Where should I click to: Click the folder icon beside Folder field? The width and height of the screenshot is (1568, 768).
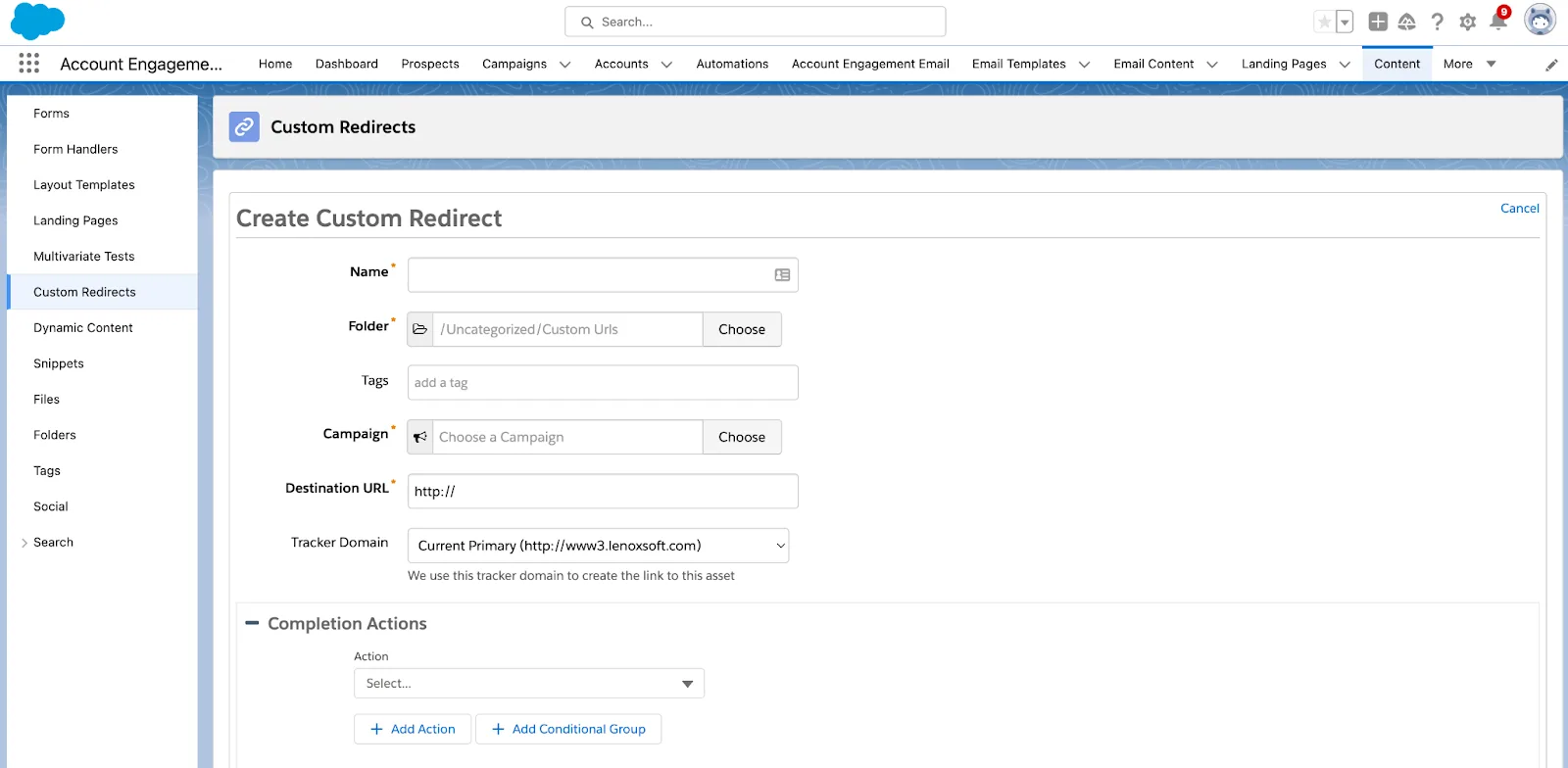(420, 329)
